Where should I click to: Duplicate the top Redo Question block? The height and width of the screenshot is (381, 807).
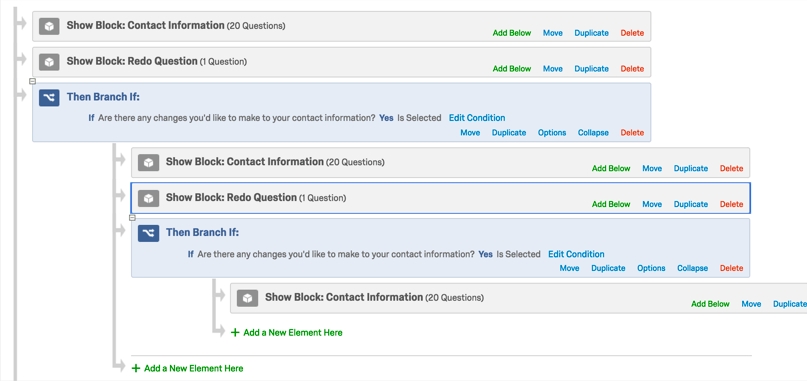[x=591, y=69]
